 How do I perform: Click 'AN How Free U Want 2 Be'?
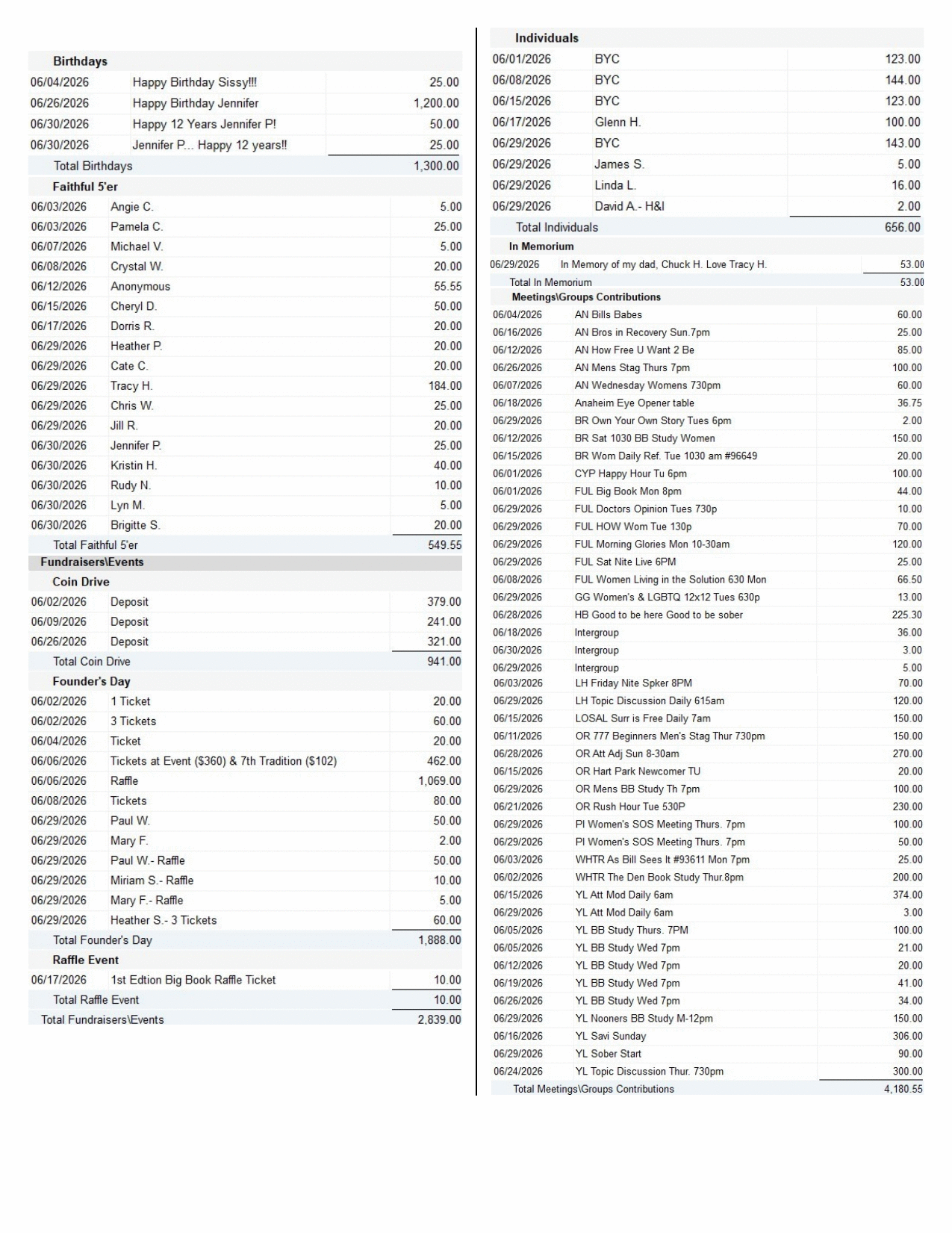click(635, 350)
